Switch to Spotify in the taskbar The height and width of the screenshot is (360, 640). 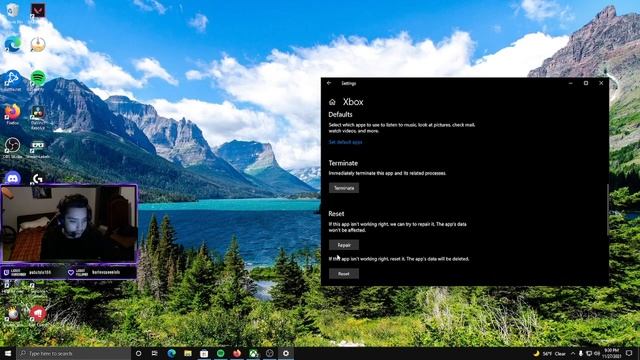220,353
